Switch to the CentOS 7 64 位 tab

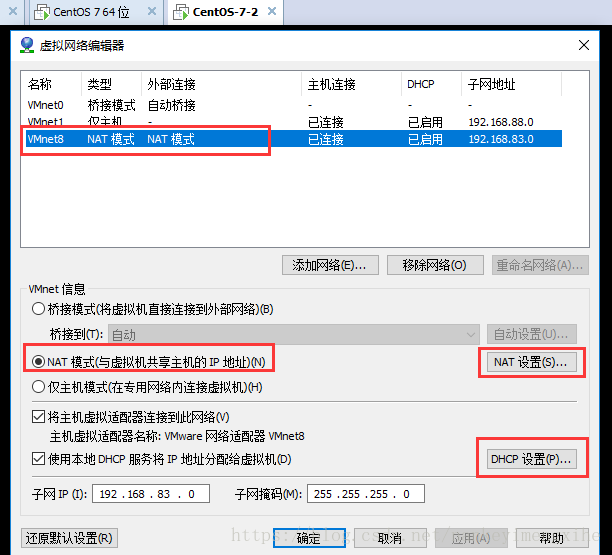(96, 12)
